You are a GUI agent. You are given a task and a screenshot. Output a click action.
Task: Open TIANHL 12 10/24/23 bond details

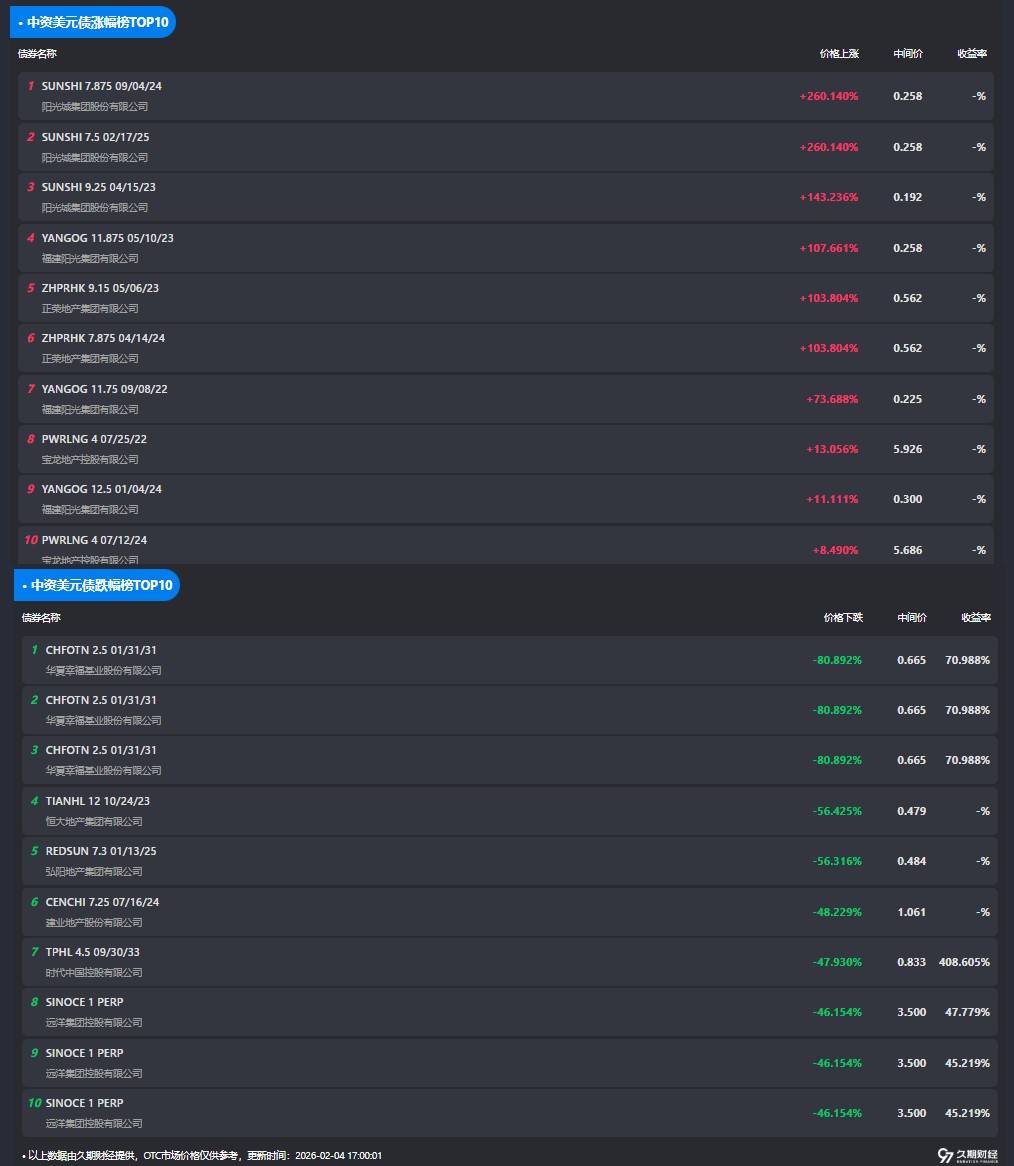(x=97, y=801)
